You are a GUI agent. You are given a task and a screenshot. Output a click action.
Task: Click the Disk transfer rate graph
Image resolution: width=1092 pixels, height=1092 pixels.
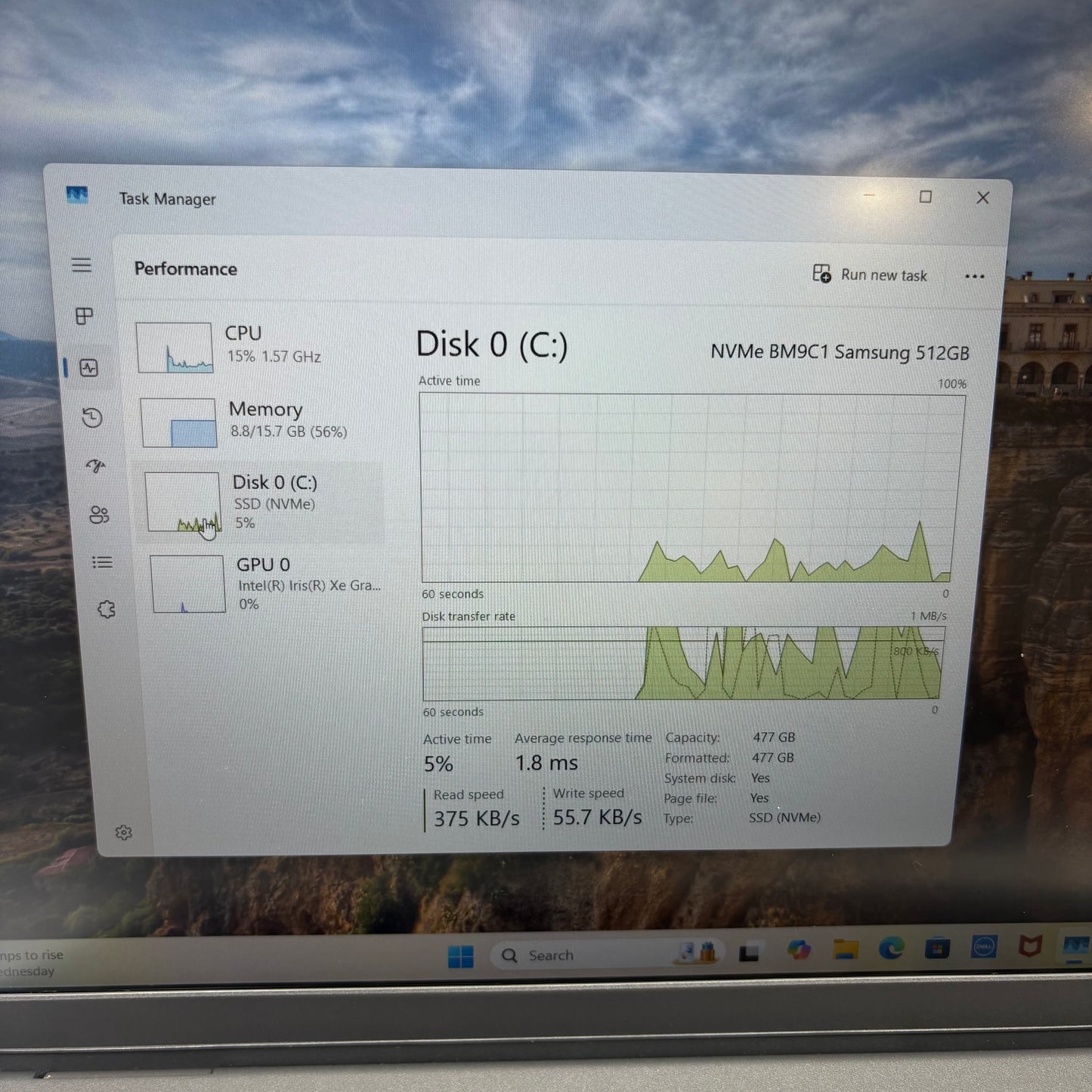(x=683, y=664)
